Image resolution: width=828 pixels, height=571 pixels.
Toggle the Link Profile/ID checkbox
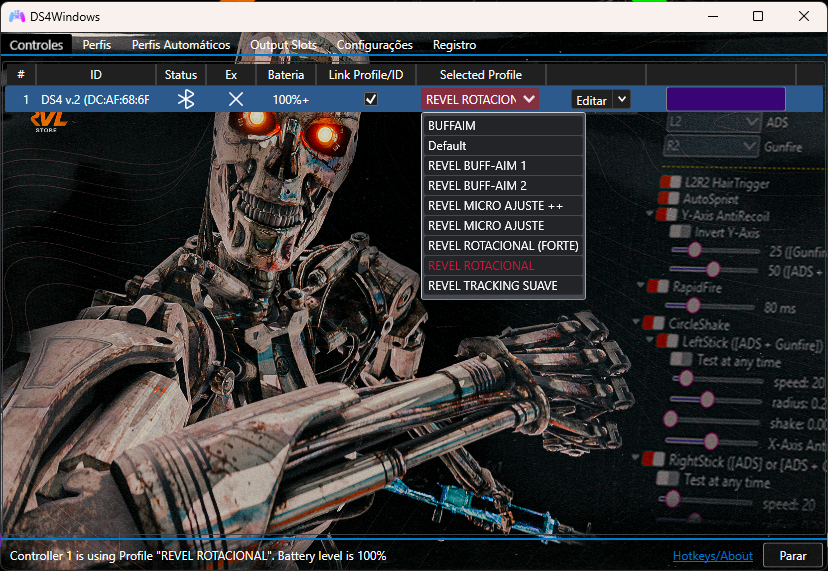pyautogui.click(x=371, y=99)
